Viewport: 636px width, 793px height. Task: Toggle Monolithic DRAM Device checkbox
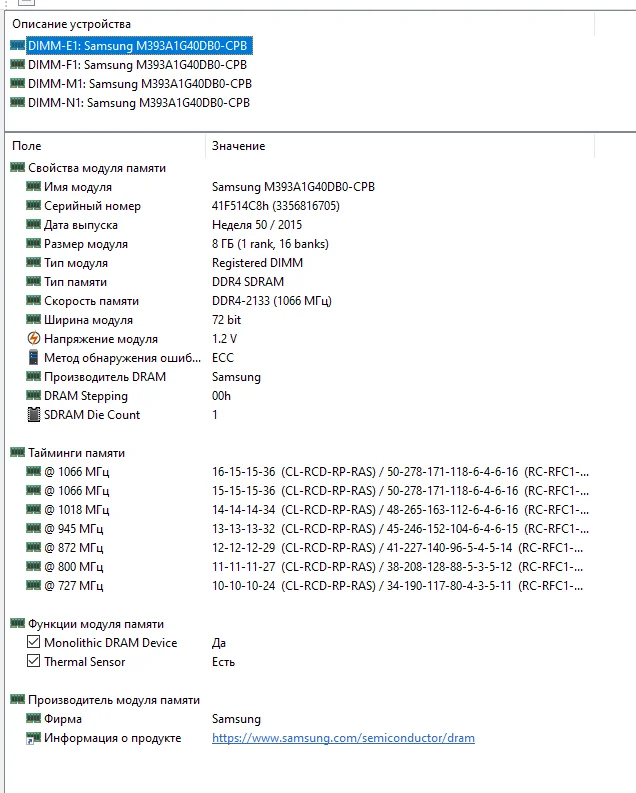[33, 642]
